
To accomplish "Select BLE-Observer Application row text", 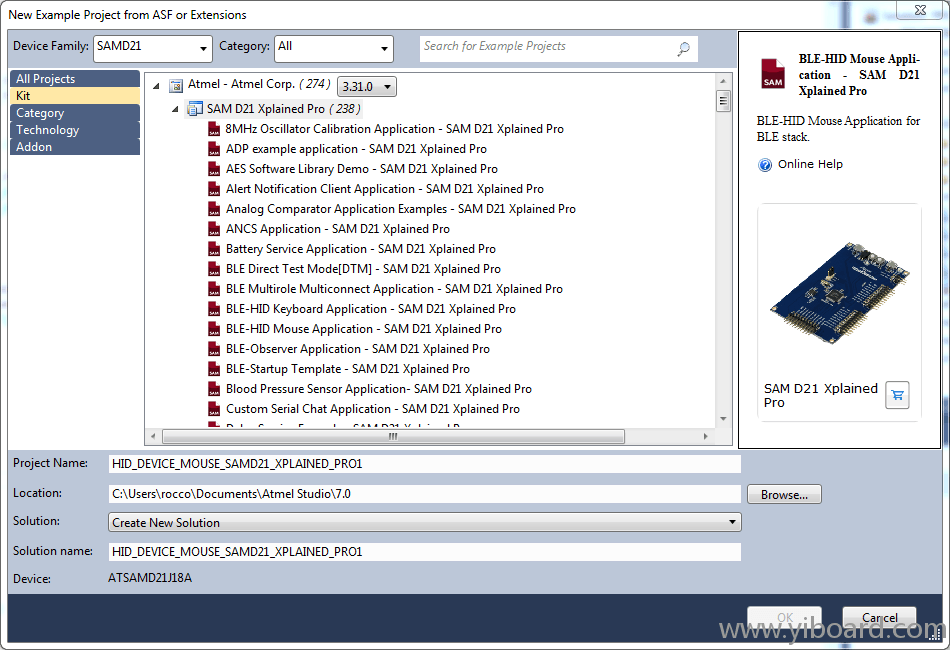I will click(x=357, y=349).
